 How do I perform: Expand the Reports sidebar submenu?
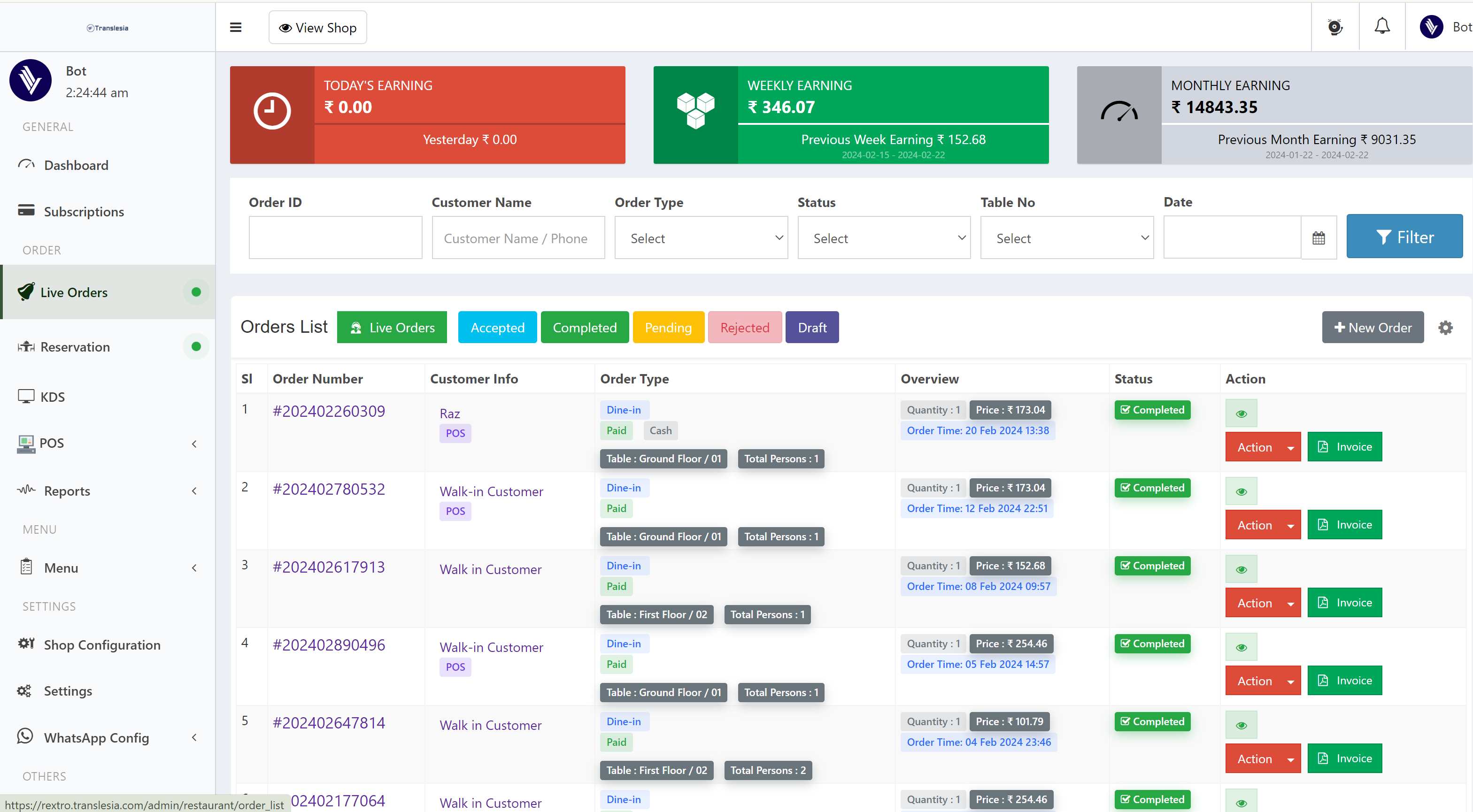pyautogui.click(x=67, y=491)
